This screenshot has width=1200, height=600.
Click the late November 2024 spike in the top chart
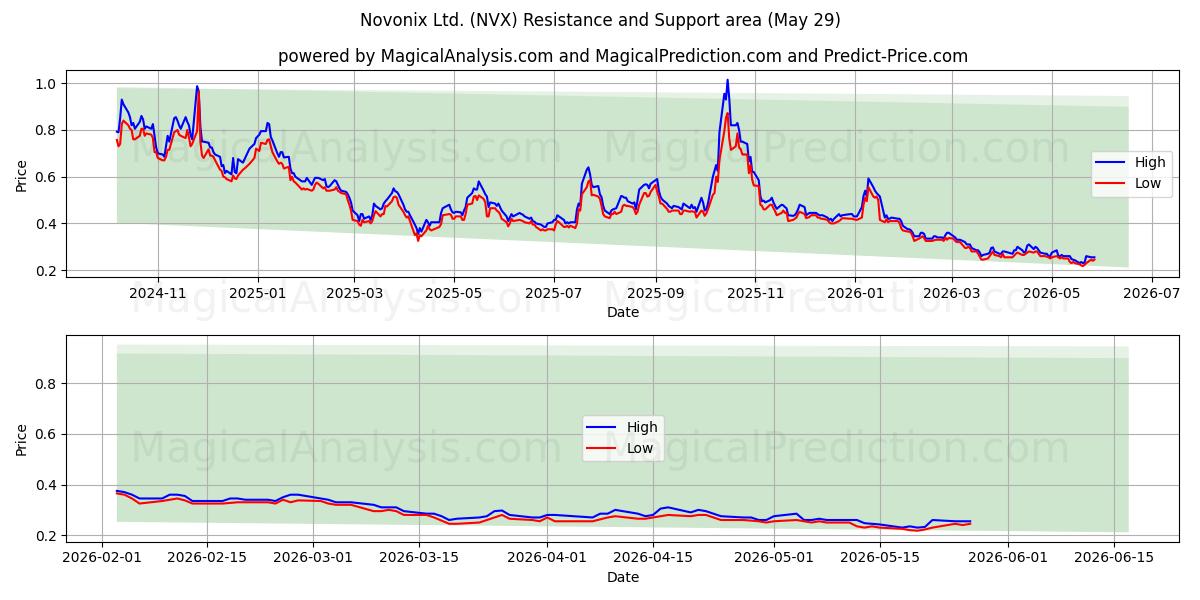click(197, 87)
